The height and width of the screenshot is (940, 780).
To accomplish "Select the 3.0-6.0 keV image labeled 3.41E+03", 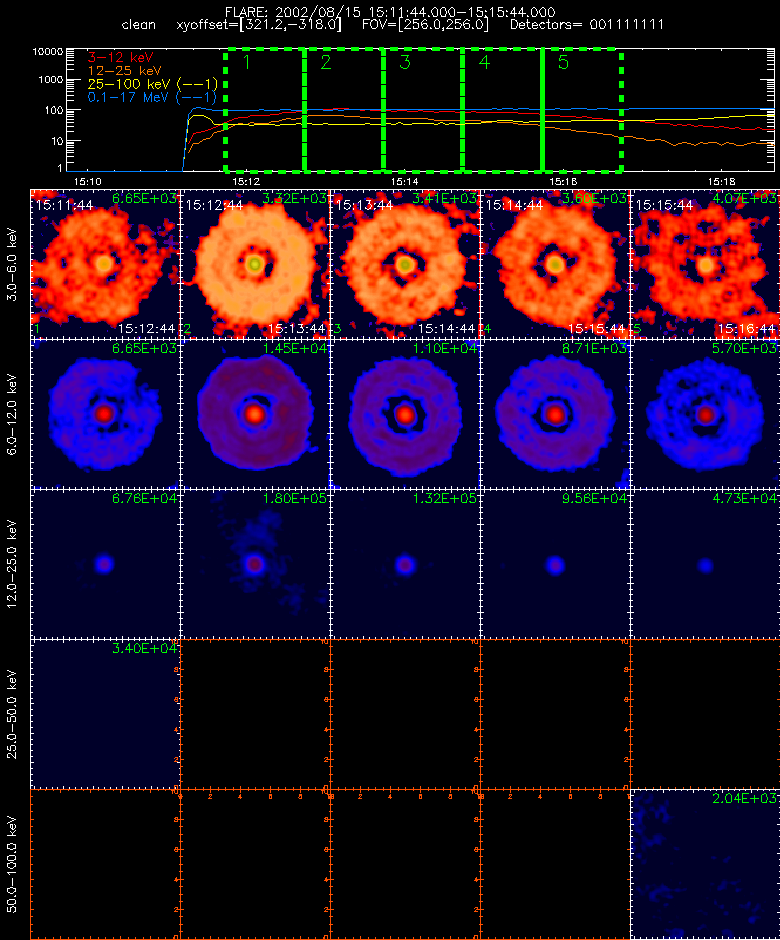I will tap(405, 264).
